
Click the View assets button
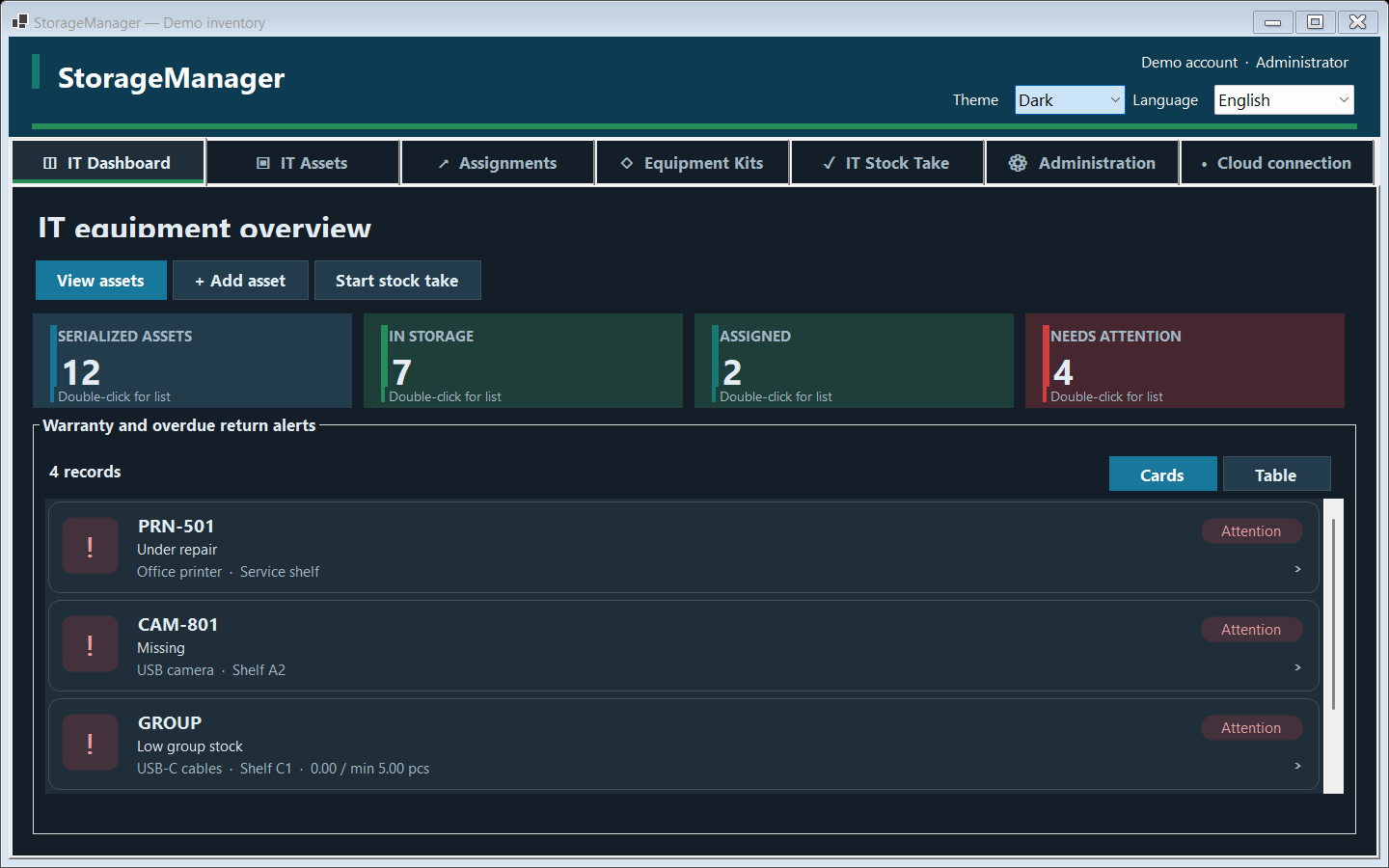(101, 281)
